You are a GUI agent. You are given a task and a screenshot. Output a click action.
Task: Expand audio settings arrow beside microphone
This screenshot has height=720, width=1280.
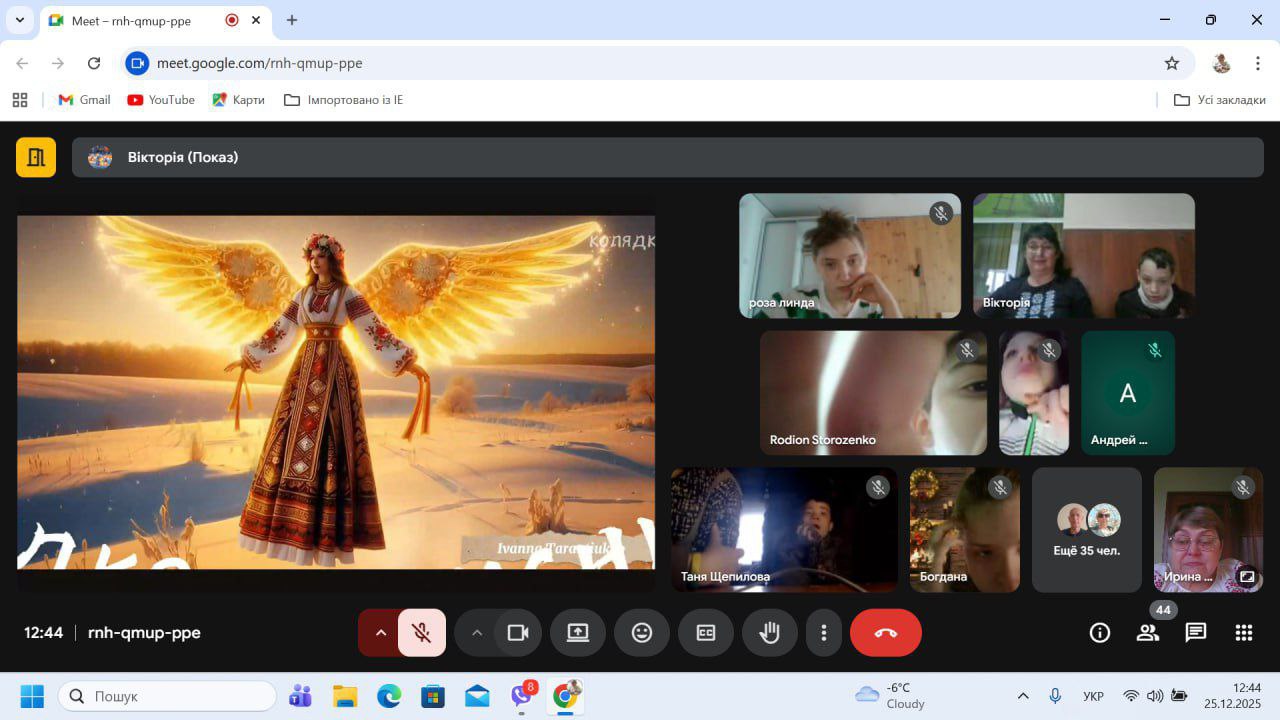tap(380, 633)
